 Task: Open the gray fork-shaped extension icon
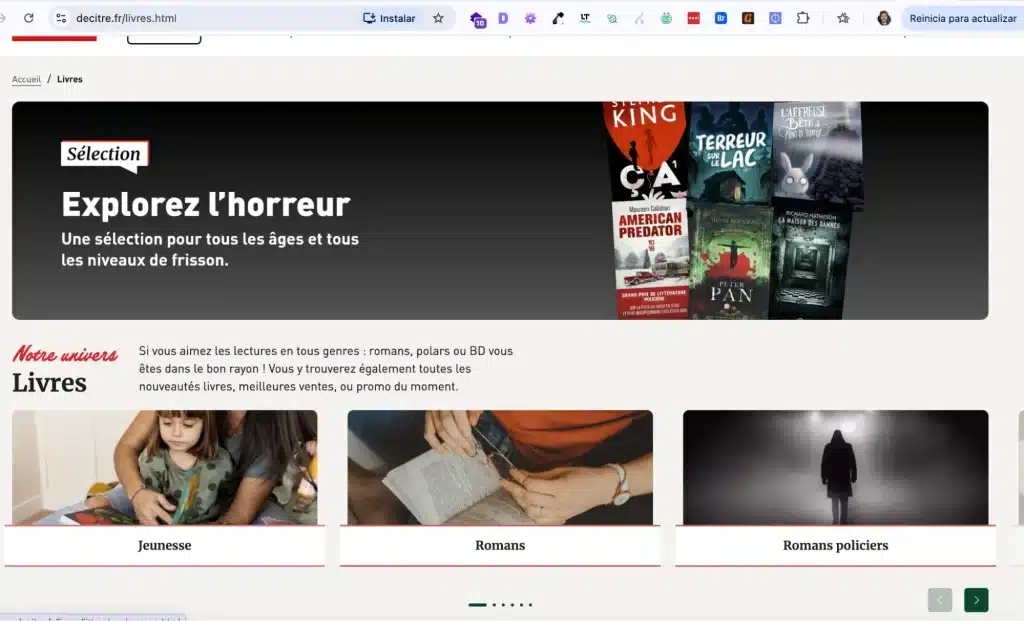(x=639, y=18)
